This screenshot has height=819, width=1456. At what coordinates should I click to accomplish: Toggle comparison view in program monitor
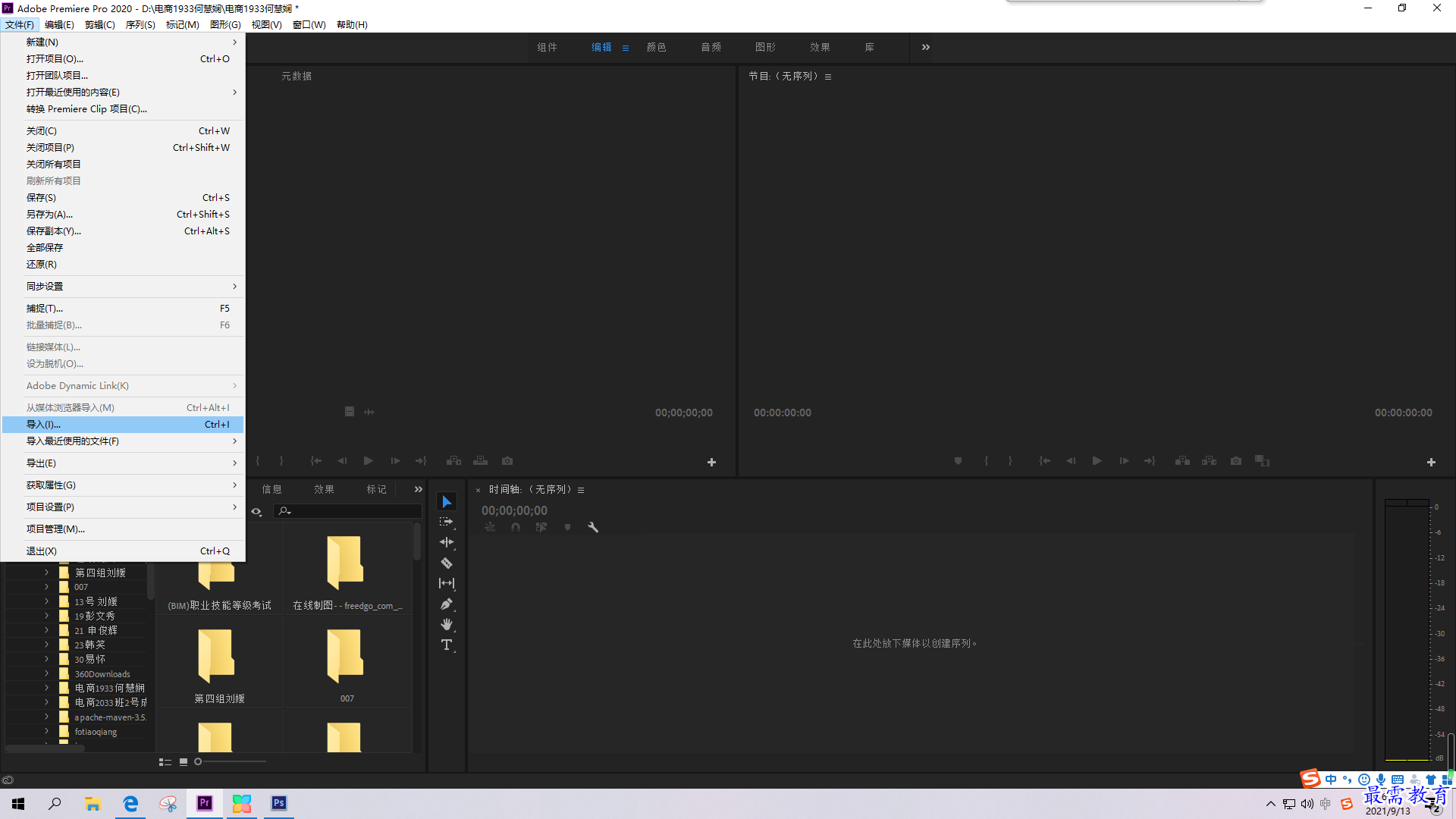(1262, 461)
